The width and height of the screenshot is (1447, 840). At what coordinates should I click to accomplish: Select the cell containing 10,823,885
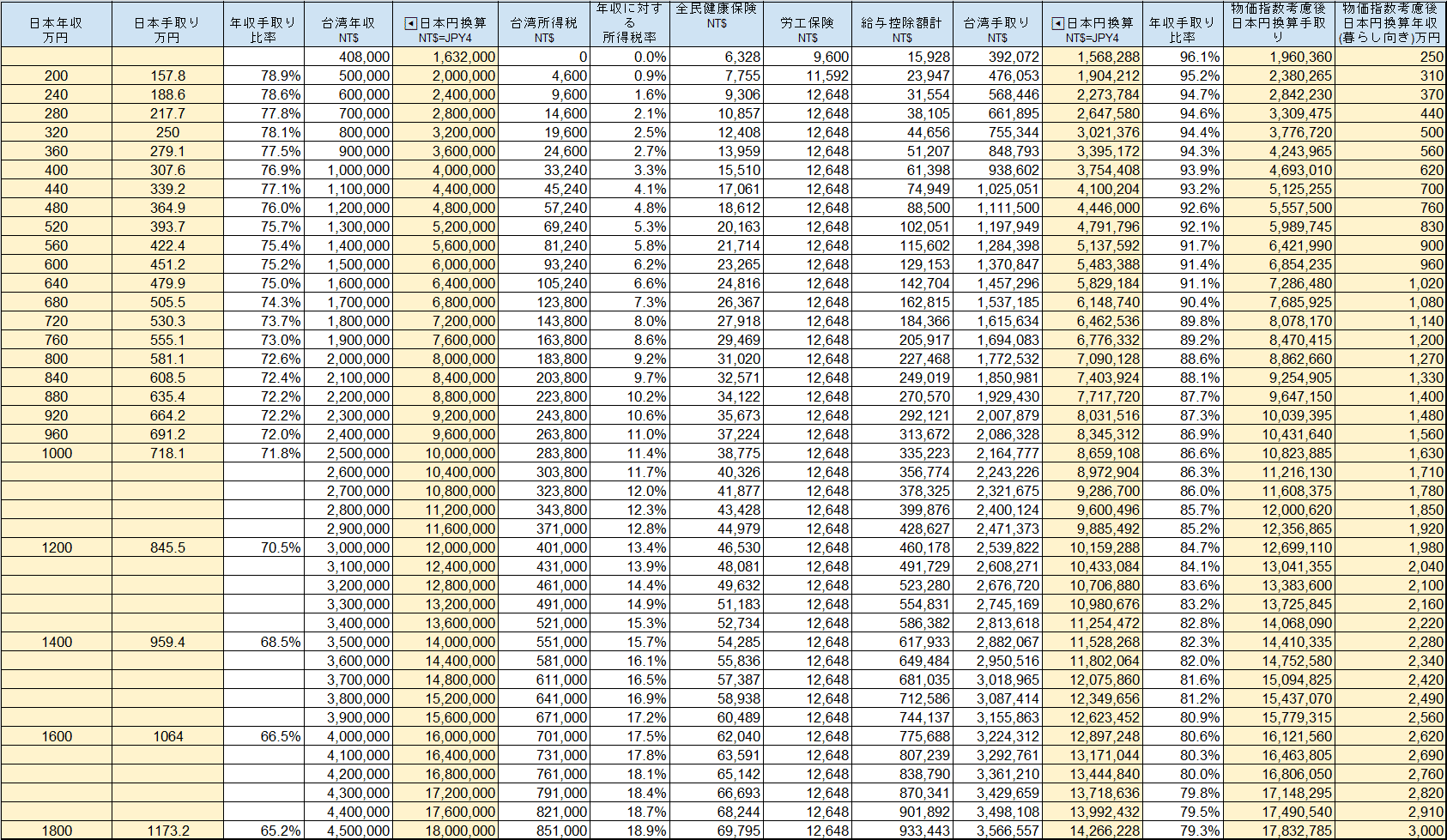pos(1279,453)
